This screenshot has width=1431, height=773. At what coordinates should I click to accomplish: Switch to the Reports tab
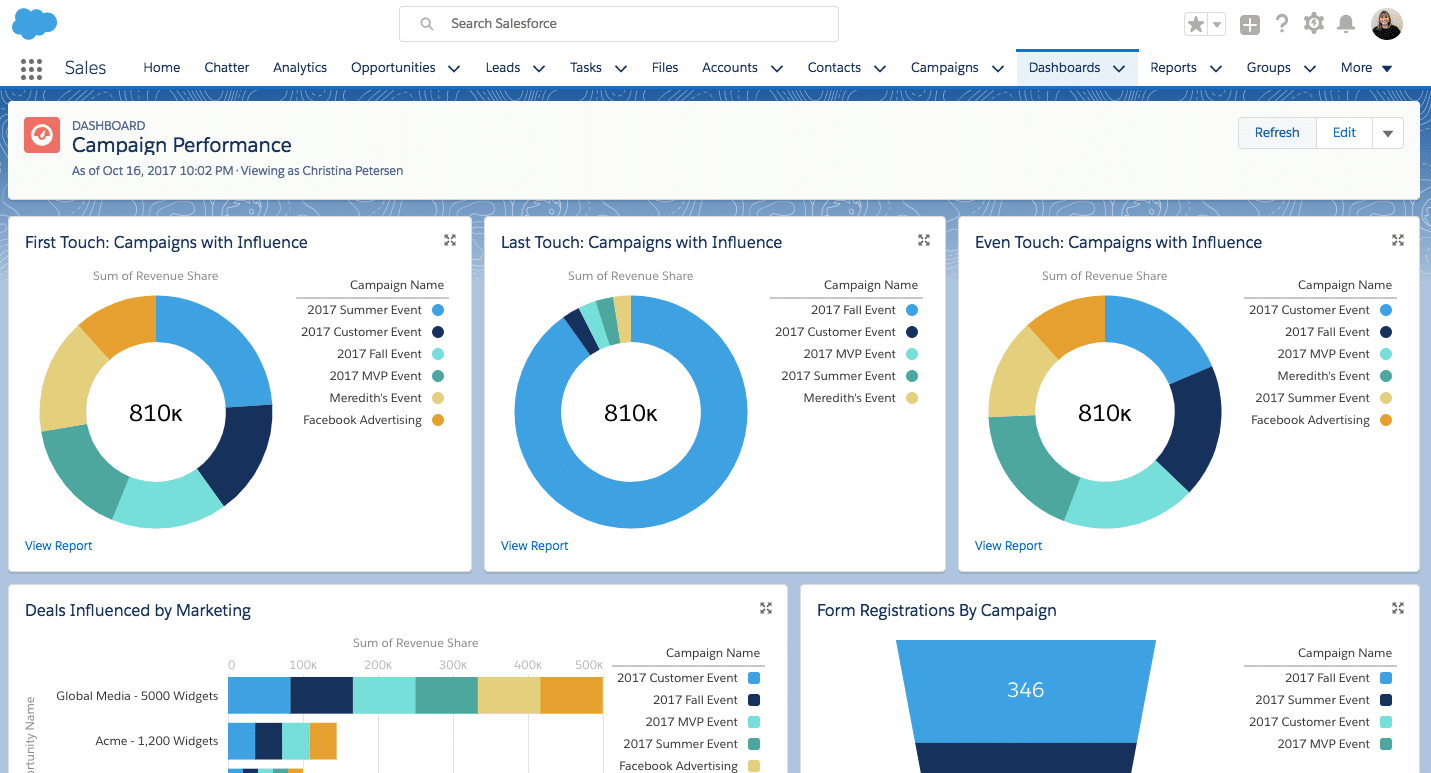click(1174, 67)
